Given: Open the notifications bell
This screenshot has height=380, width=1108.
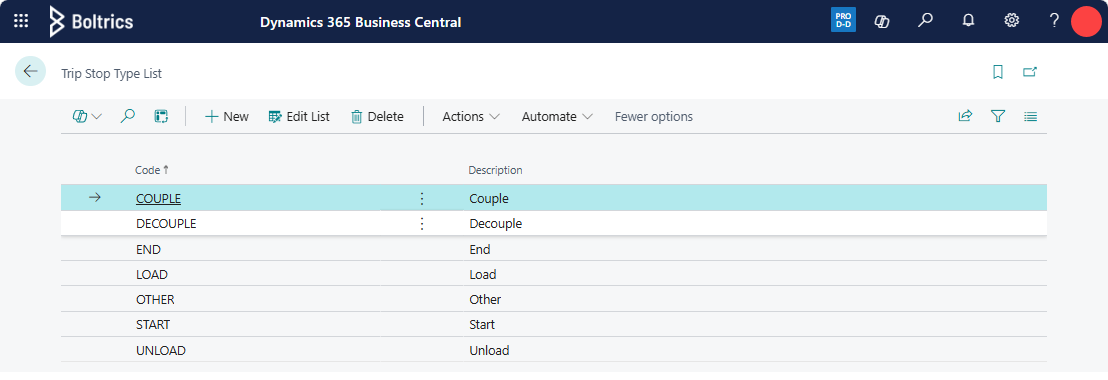Looking at the screenshot, I should tap(969, 20).
